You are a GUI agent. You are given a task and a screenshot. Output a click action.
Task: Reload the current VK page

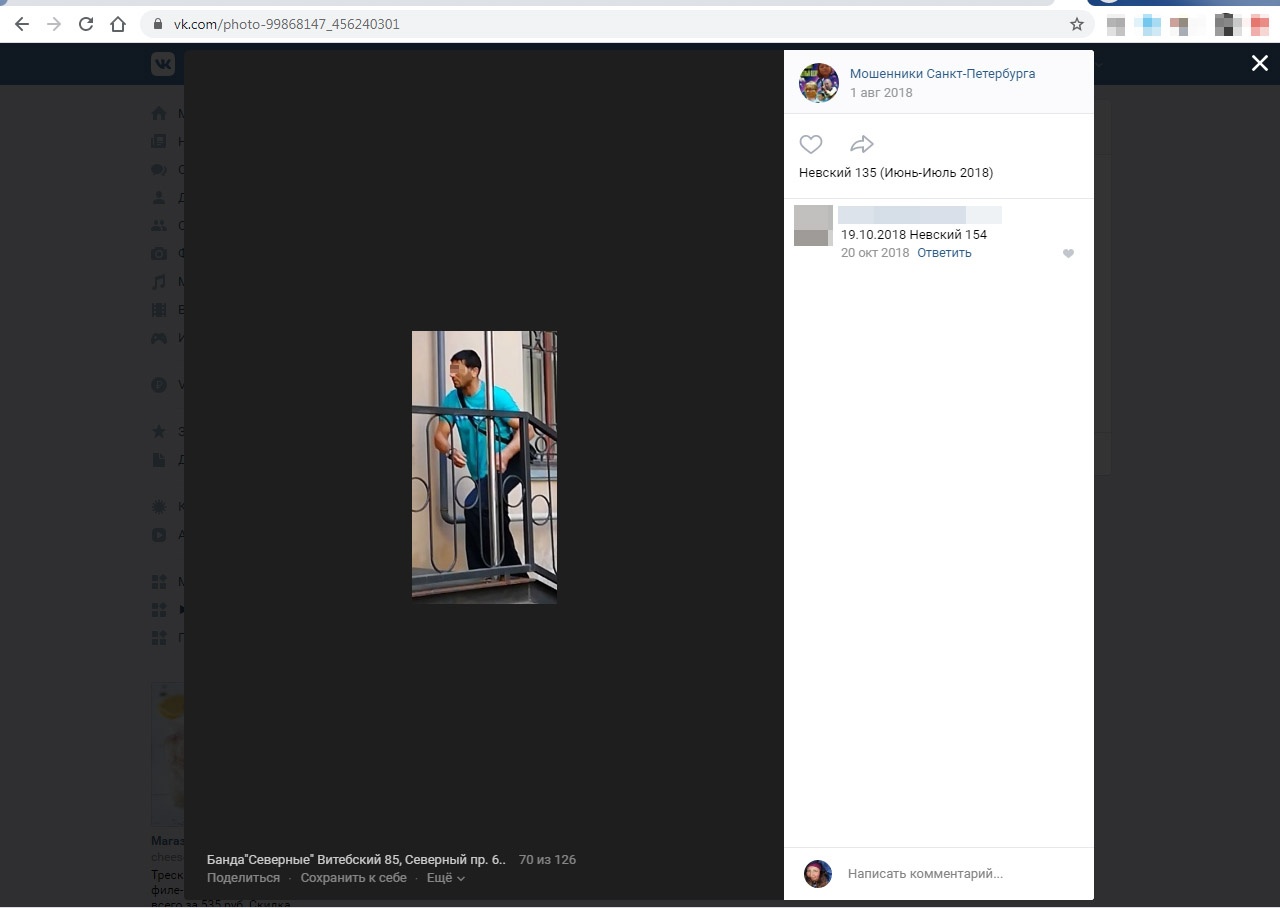(86, 24)
